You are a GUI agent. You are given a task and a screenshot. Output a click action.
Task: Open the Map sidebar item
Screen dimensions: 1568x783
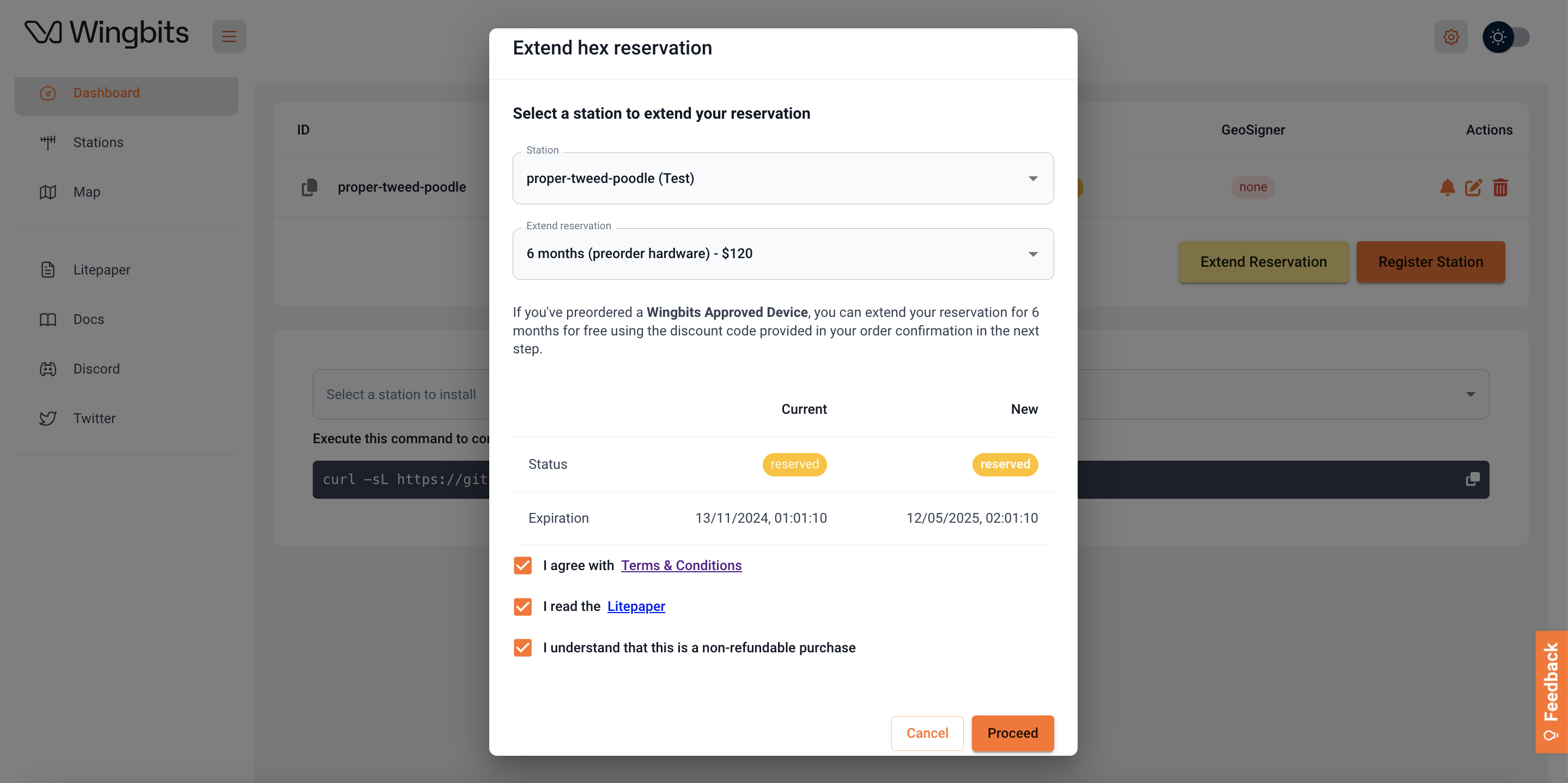87,192
